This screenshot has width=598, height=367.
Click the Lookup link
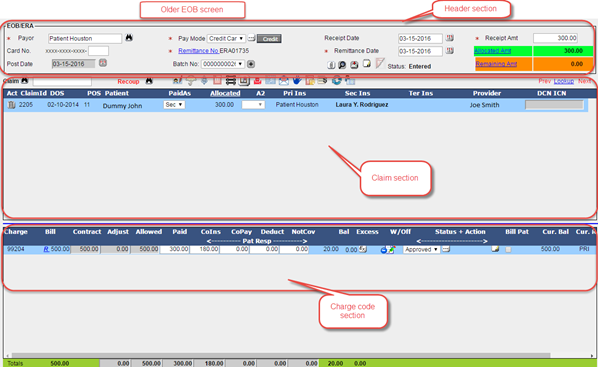[564, 81]
